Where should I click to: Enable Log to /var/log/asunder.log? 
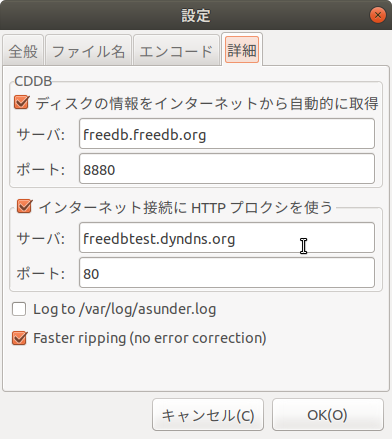click(x=19, y=309)
